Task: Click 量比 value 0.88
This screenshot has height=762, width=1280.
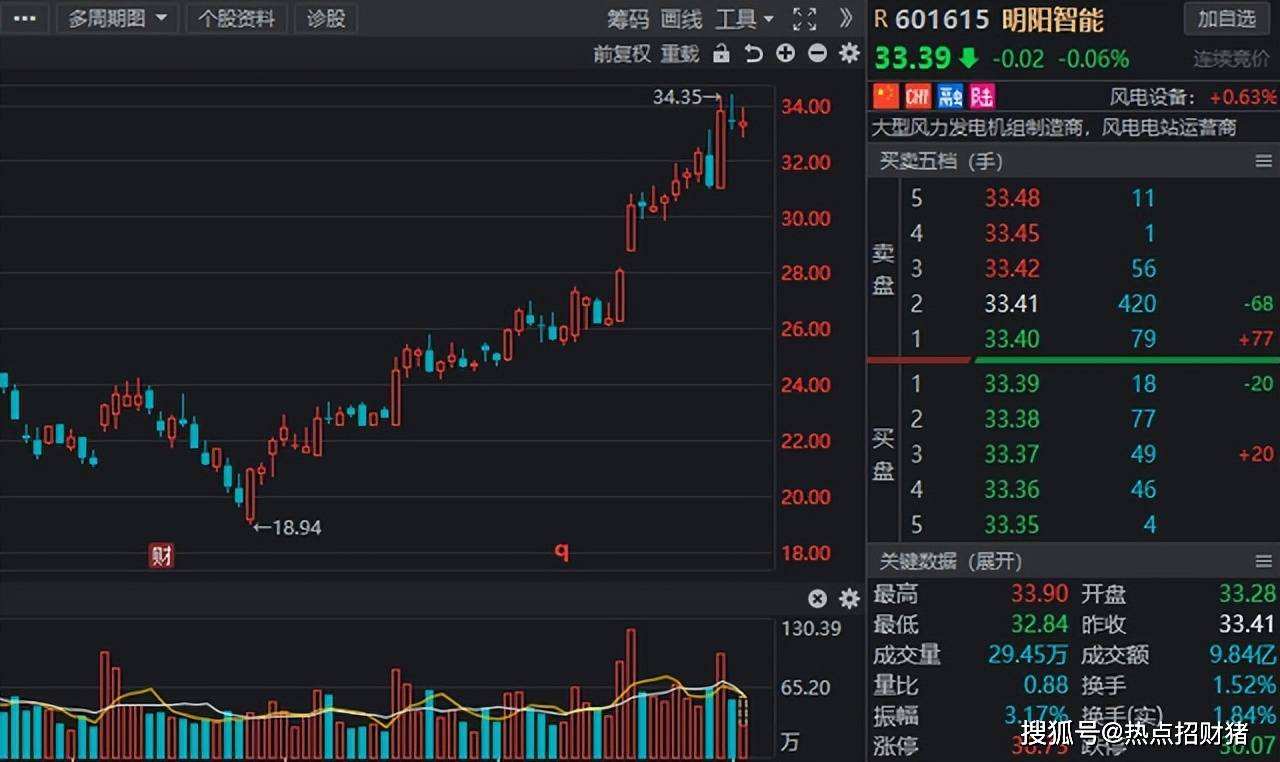Action: (1045, 685)
